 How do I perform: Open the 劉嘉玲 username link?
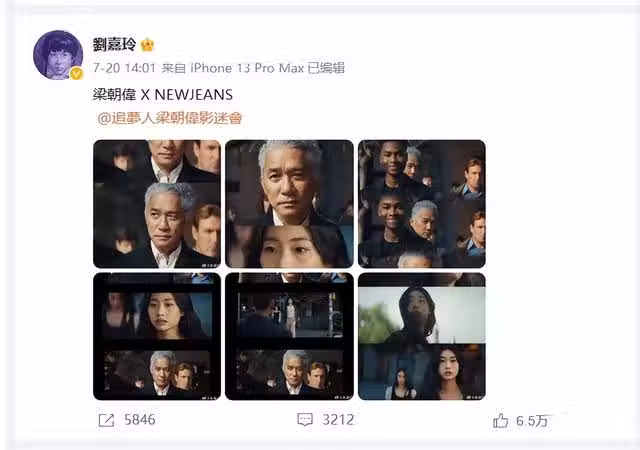pos(114,44)
